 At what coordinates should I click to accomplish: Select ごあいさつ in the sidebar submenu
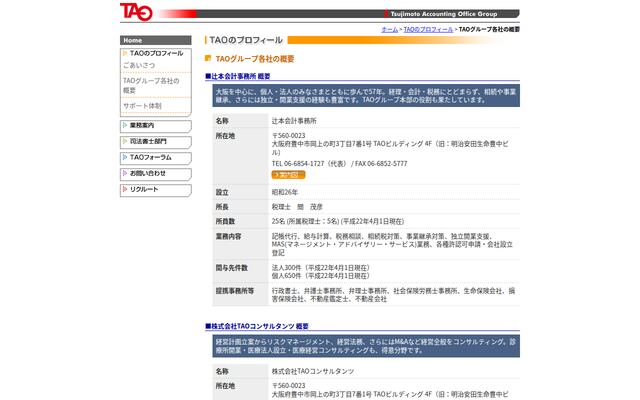point(139,65)
